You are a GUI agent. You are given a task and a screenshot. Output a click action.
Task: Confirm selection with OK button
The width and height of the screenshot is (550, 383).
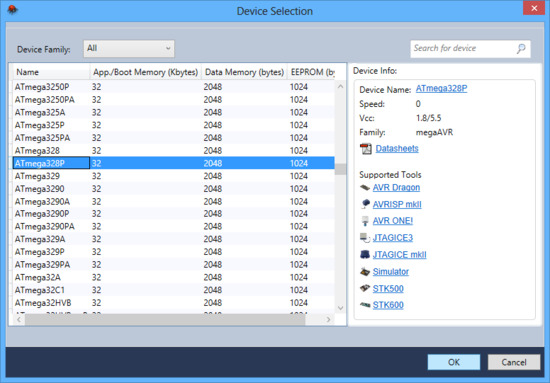454,362
